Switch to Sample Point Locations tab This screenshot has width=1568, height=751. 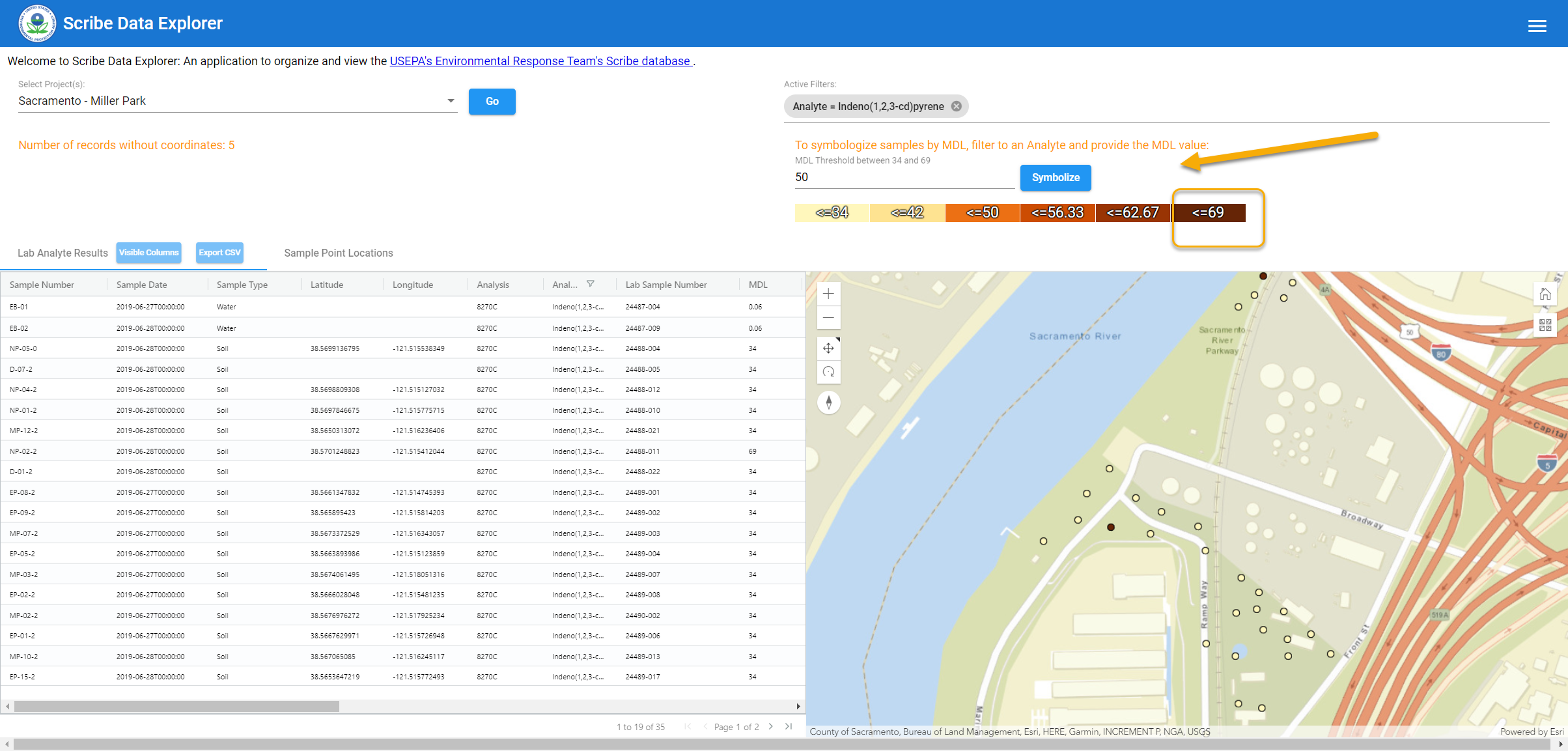[338, 253]
